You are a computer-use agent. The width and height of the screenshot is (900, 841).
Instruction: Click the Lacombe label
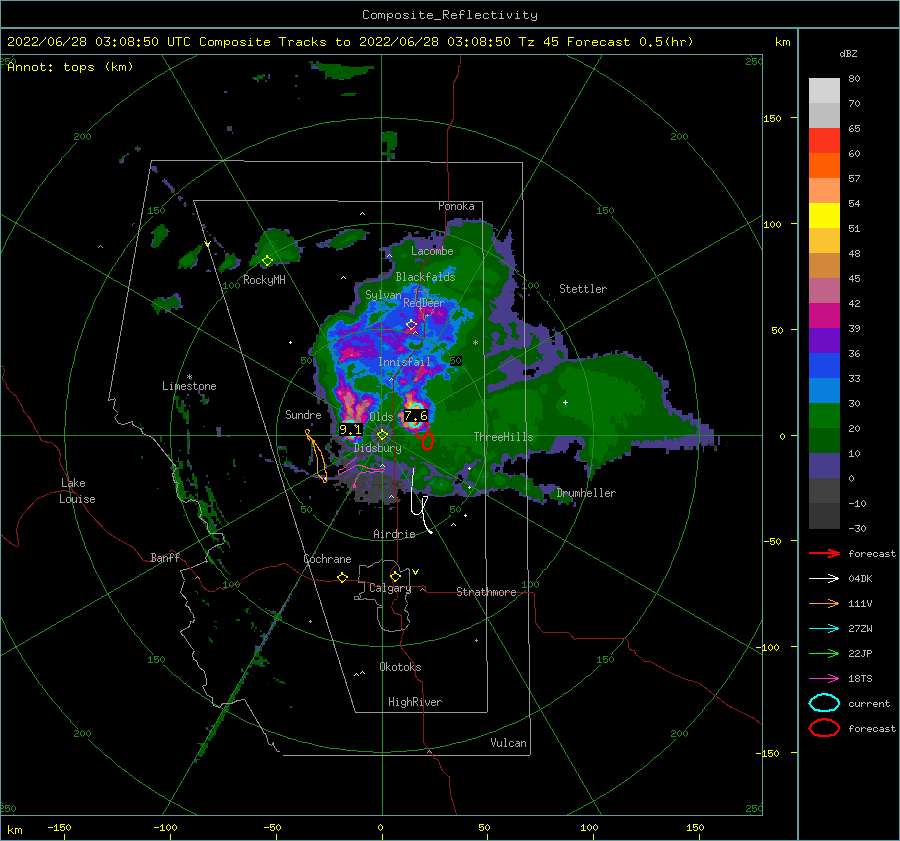432,251
